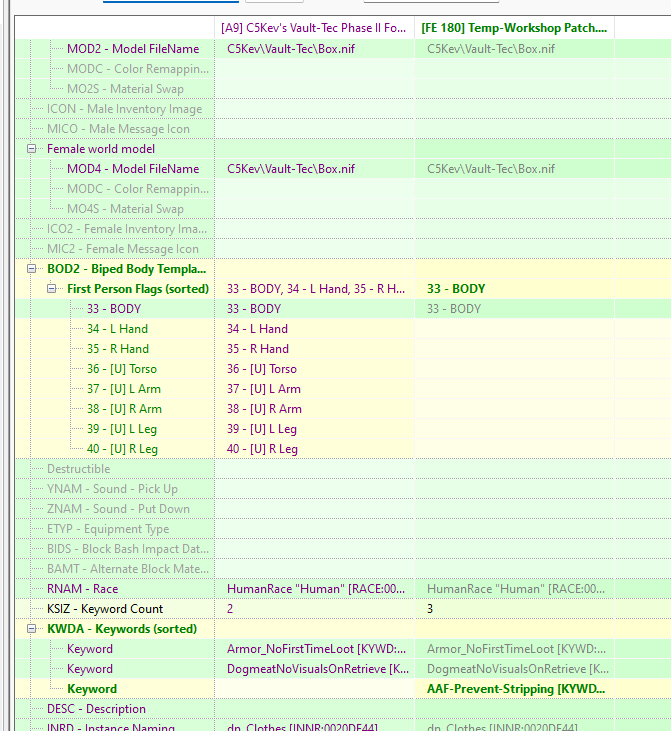
Task: Click dn_Clothes value in C5Kev column
Action: [302, 726]
